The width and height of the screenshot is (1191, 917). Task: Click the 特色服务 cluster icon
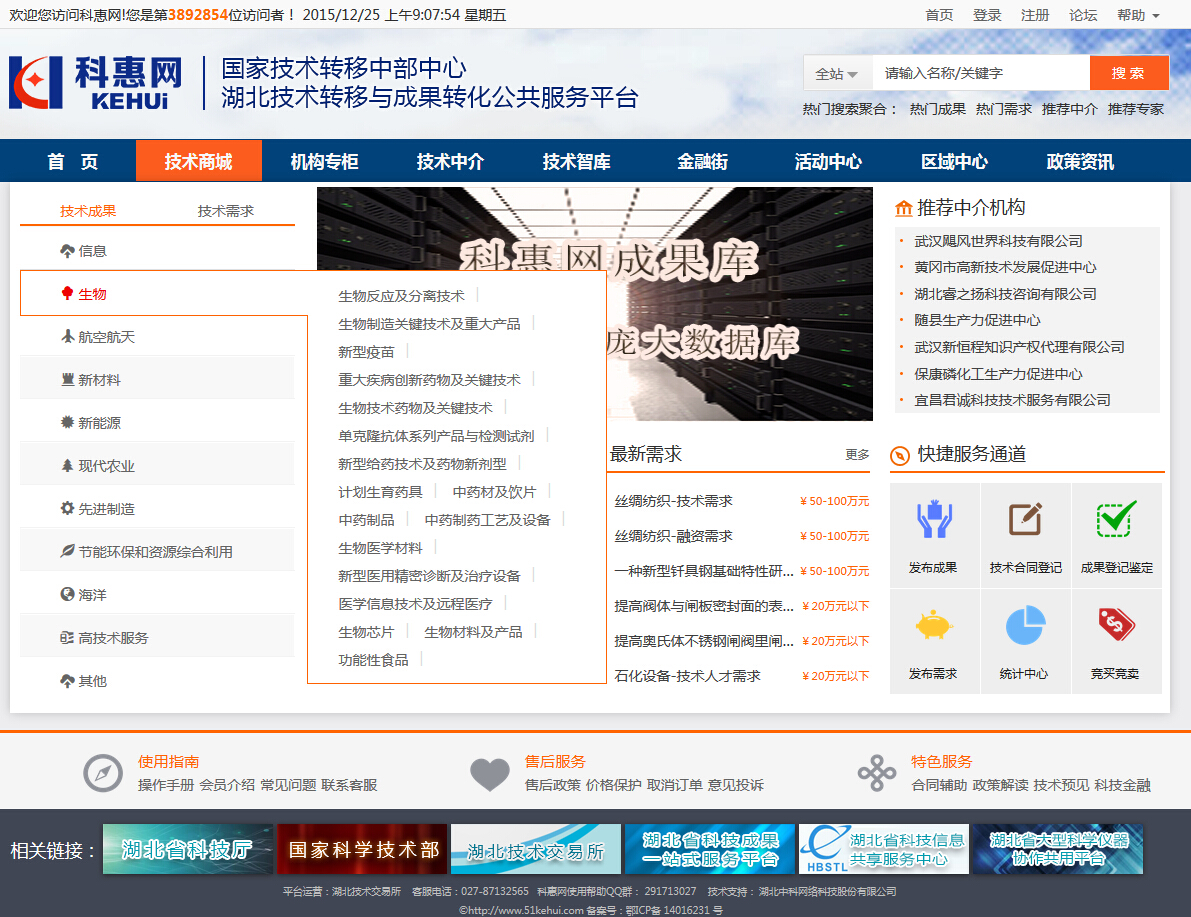877,773
